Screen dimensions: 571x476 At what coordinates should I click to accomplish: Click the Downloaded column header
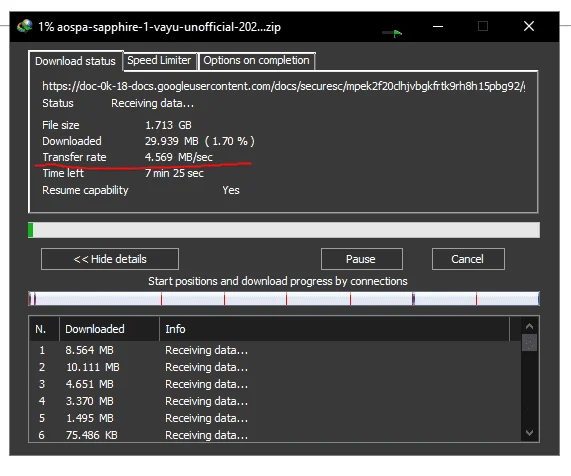[x=109, y=329]
